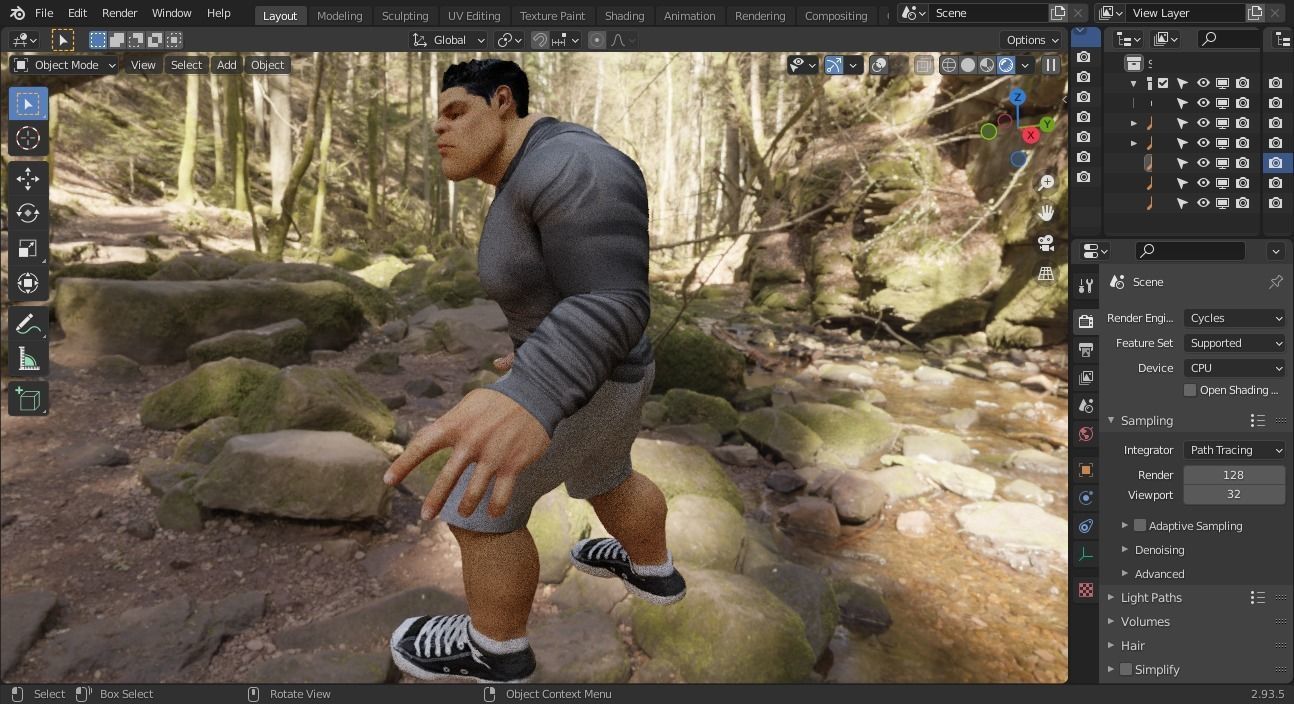The image size is (1294, 704).
Task: Open Tool properties tab (wrench icon)
Action: point(1086,286)
